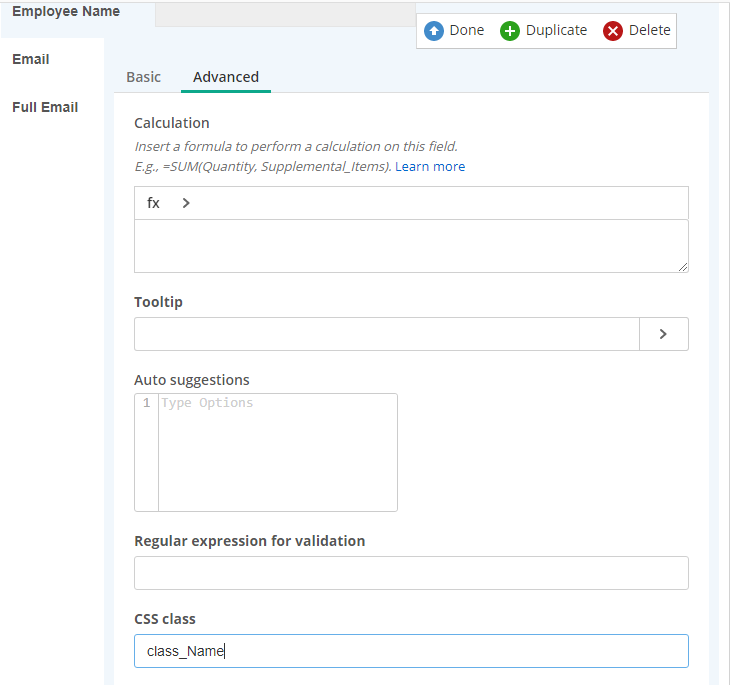730x685 pixels.
Task: Click into the Tooltip text field
Action: [x=387, y=334]
